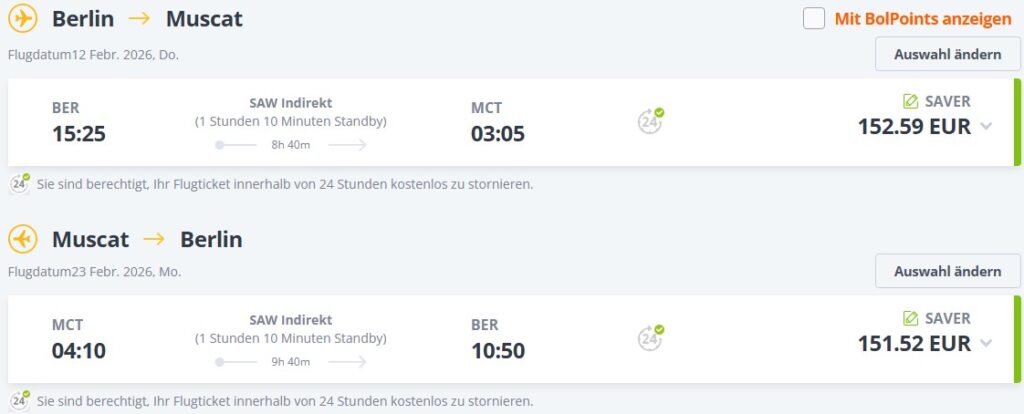Select the 8h 40m duration line
This screenshot has height=414, width=1024.
(x=291, y=145)
